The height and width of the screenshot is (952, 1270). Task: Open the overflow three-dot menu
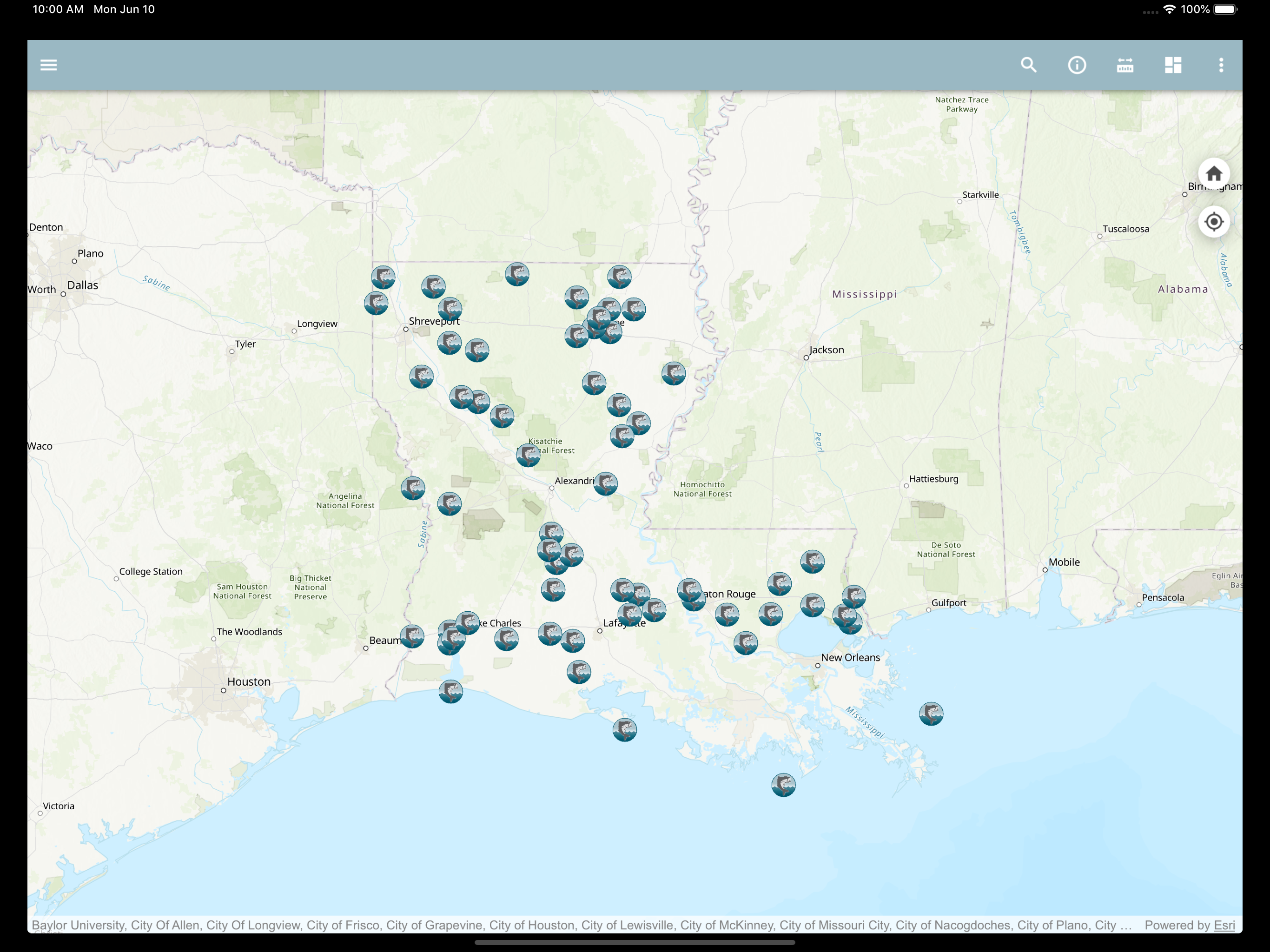tap(1221, 65)
